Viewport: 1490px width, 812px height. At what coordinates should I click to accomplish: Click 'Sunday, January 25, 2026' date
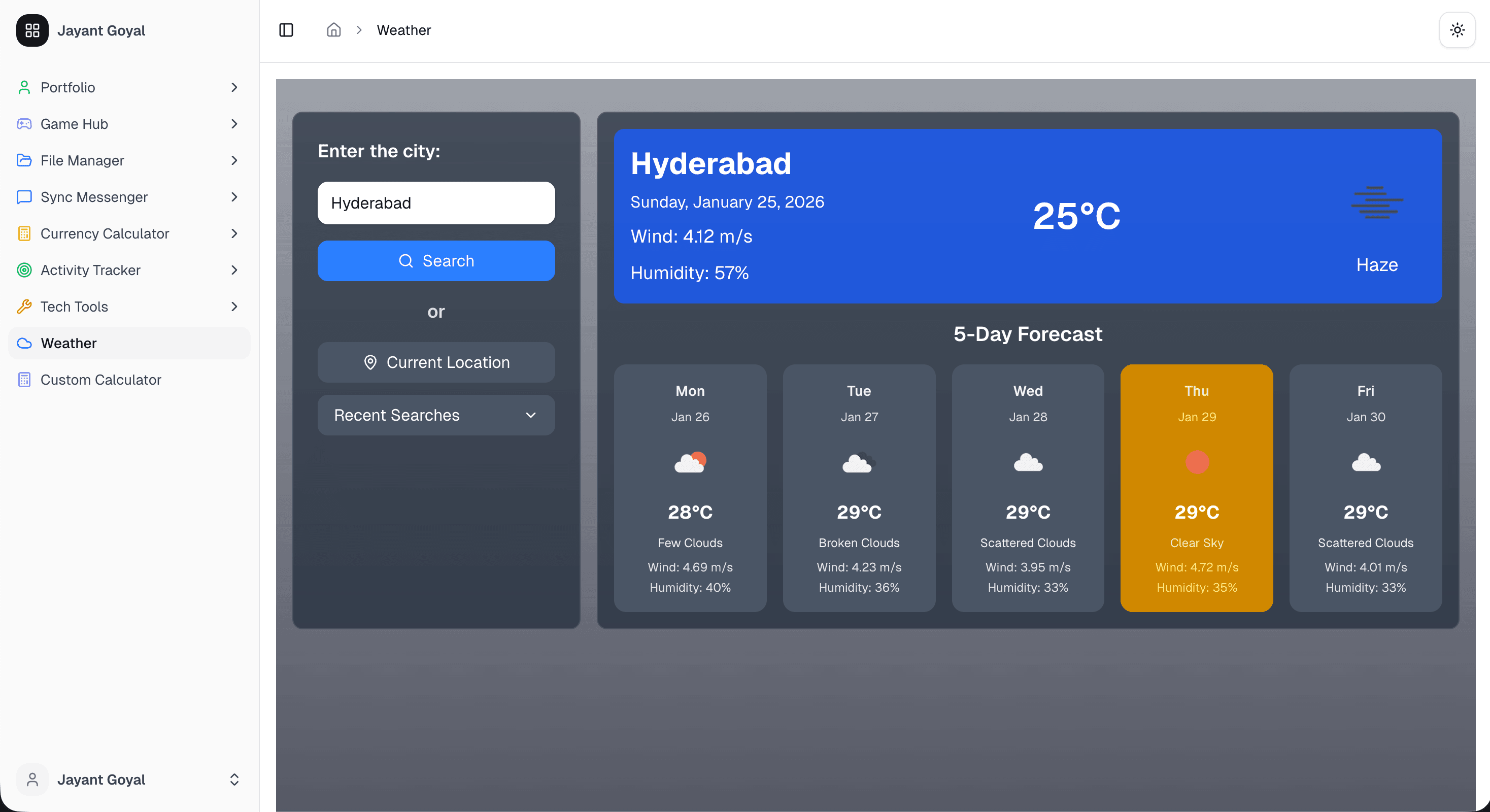point(727,202)
